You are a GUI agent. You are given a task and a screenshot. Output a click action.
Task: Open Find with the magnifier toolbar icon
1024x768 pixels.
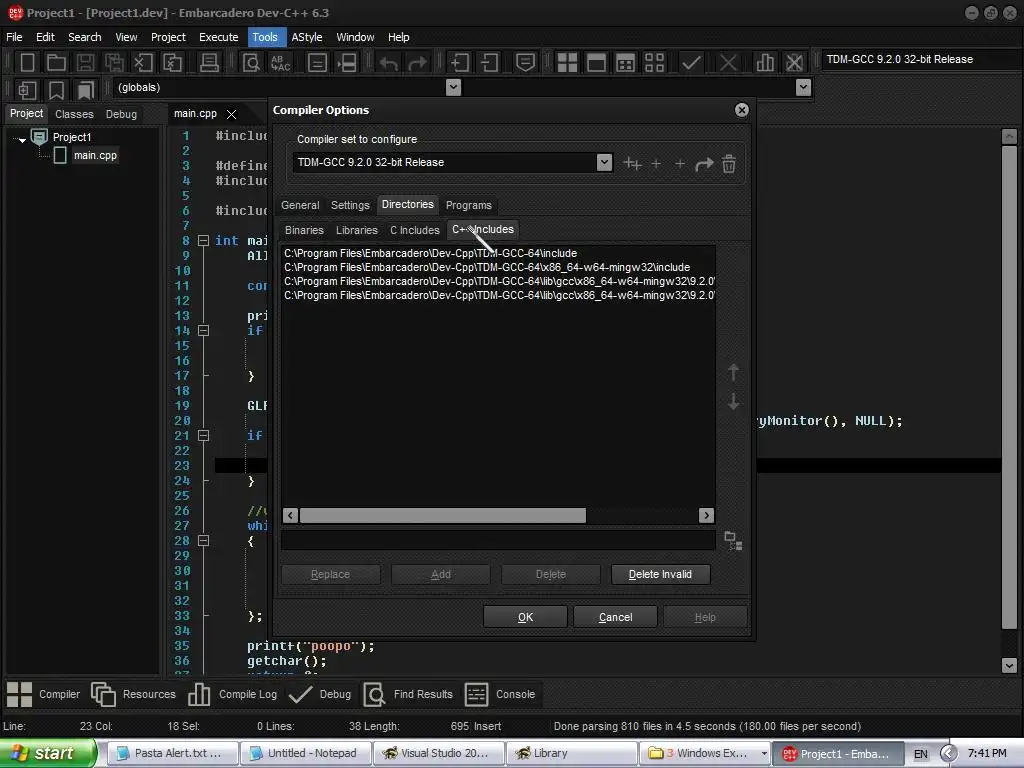[251, 63]
